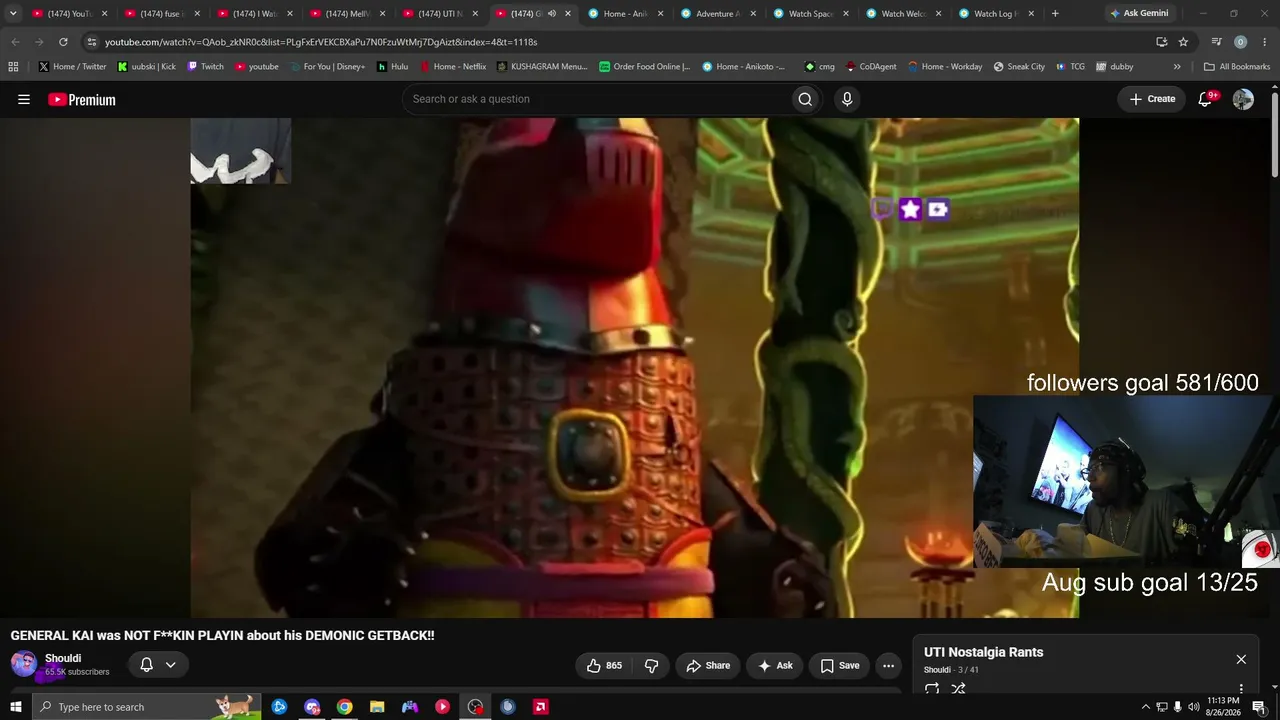Click the Windows taskbar search box
The height and width of the screenshot is (720, 1280).
(147, 707)
